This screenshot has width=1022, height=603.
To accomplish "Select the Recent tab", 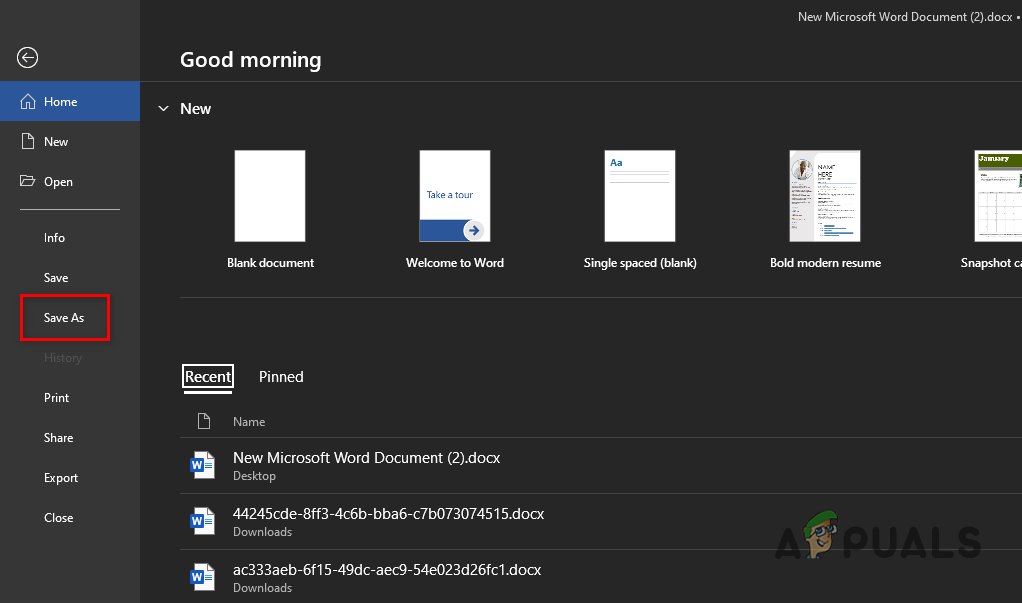I will [x=208, y=377].
